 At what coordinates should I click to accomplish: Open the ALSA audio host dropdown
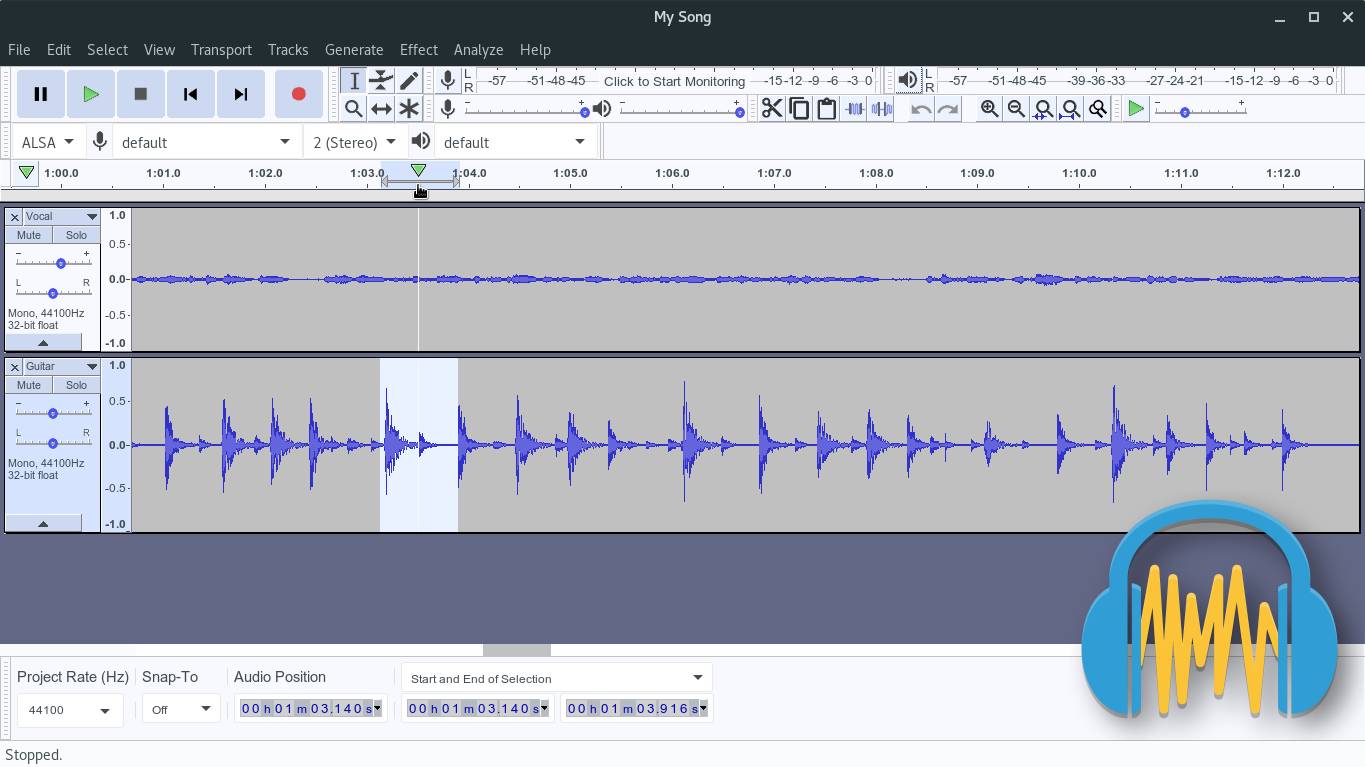coord(47,142)
